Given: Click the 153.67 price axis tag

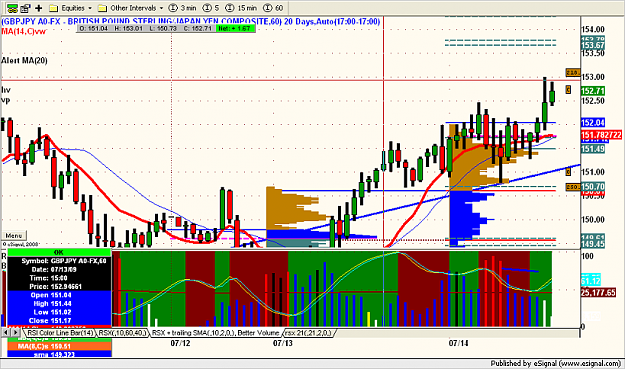Looking at the screenshot, I should point(593,45).
